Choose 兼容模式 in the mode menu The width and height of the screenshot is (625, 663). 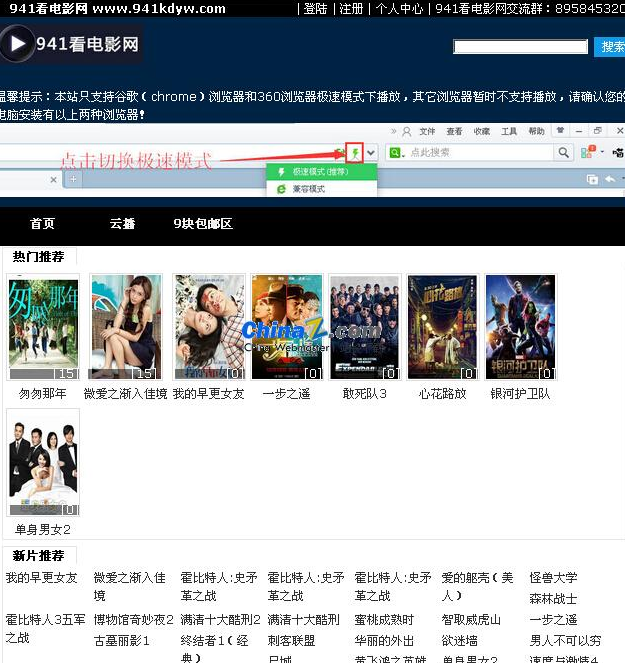point(321,189)
